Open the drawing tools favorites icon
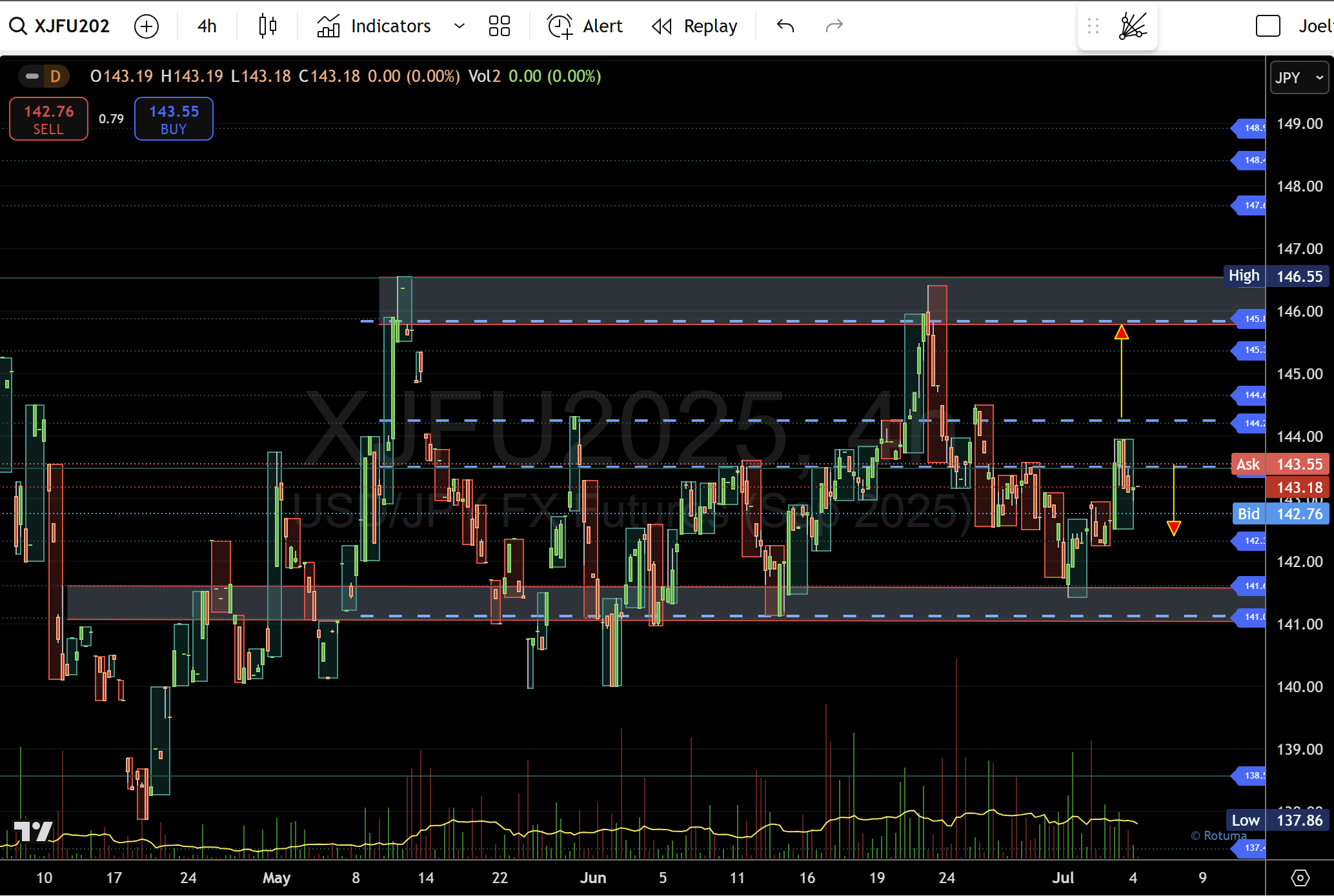The height and width of the screenshot is (896, 1334). point(1133,26)
